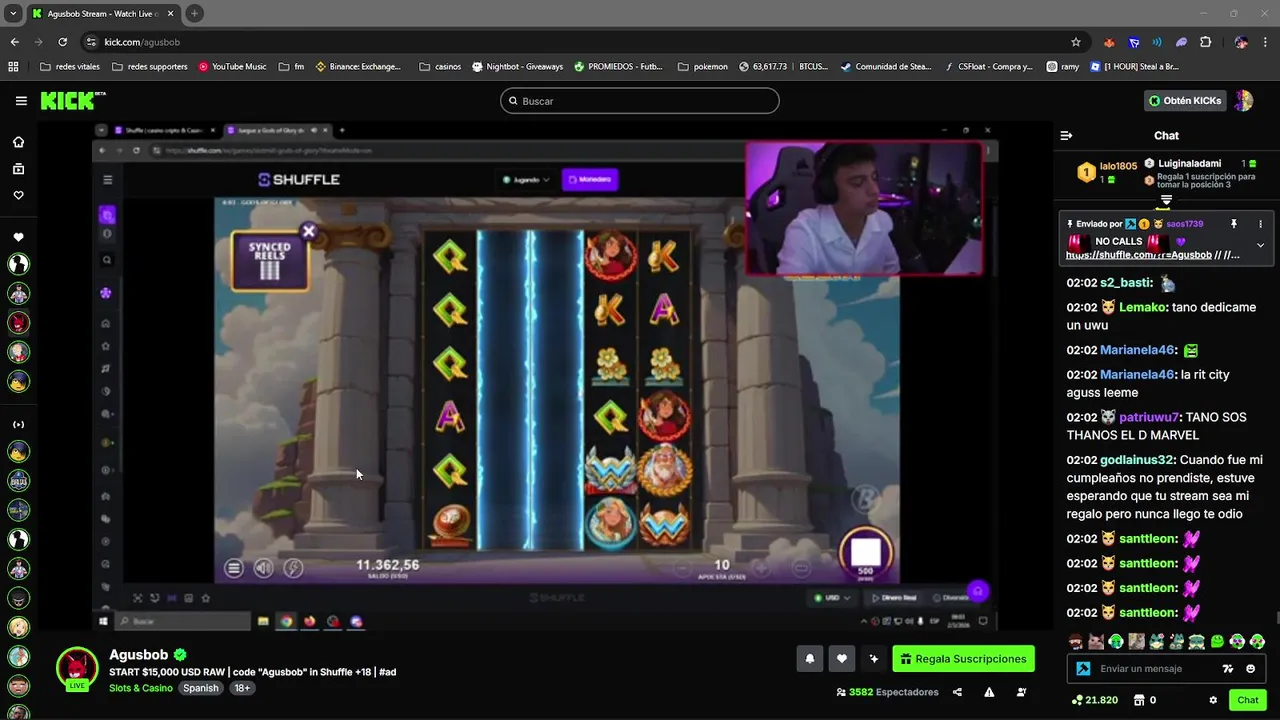Viewport: 1280px width, 720px height.
Task: Click the KICK logo
Action: coord(72,101)
